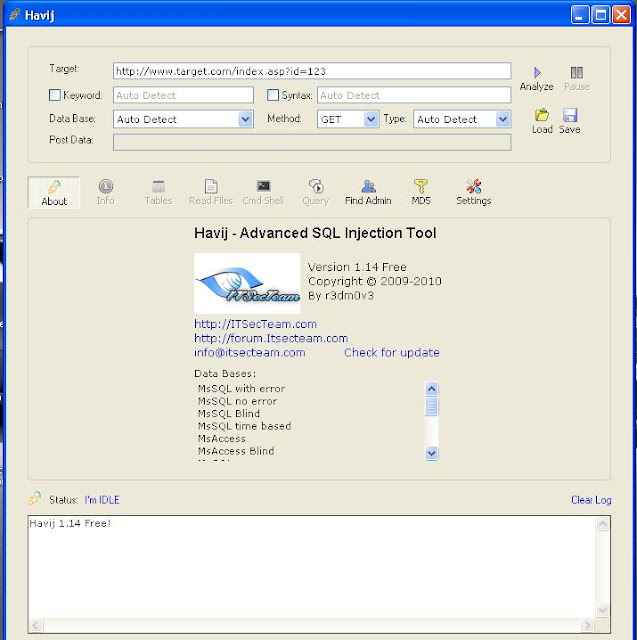Image resolution: width=637 pixels, height=640 pixels.
Task: Click the Load folder icon
Action: pyautogui.click(x=542, y=115)
